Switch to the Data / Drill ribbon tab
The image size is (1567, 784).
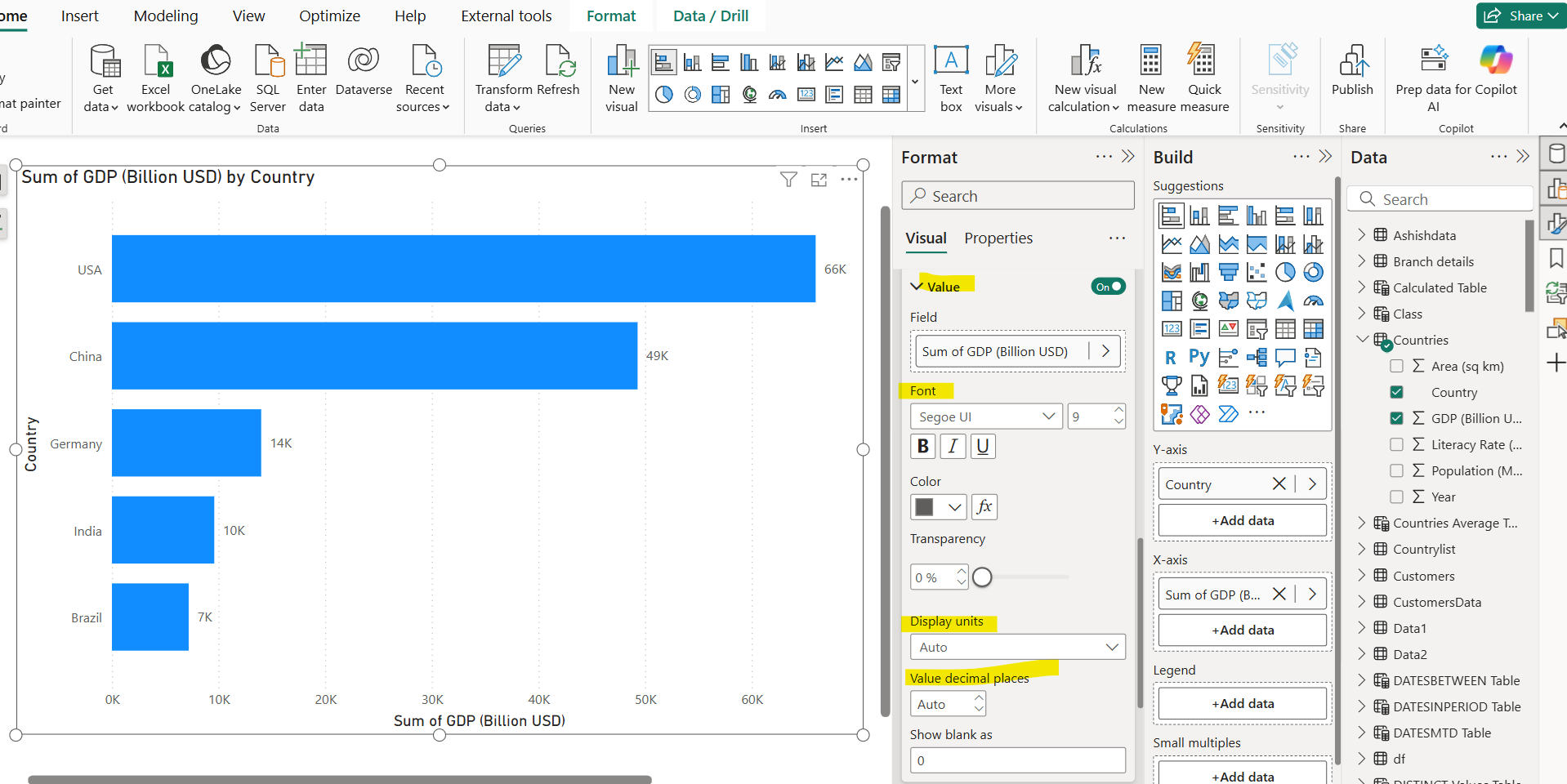(709, 15)
